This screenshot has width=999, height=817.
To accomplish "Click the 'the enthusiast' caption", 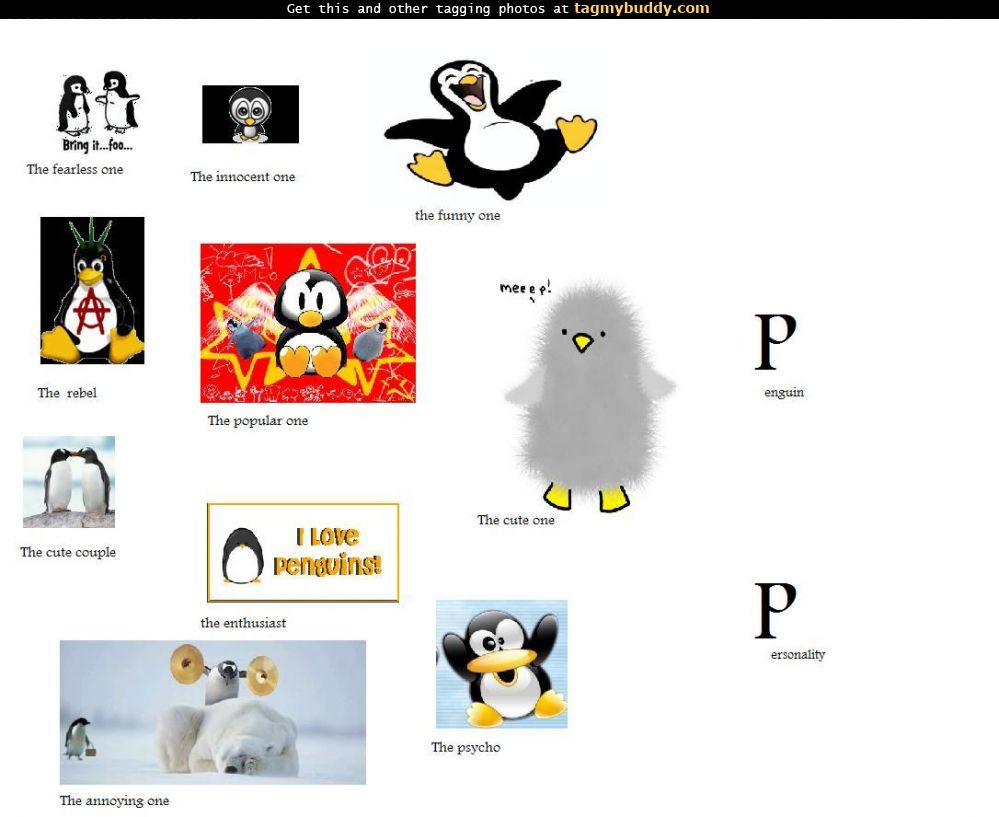I will pyautogui.click(x=243, y=623).
